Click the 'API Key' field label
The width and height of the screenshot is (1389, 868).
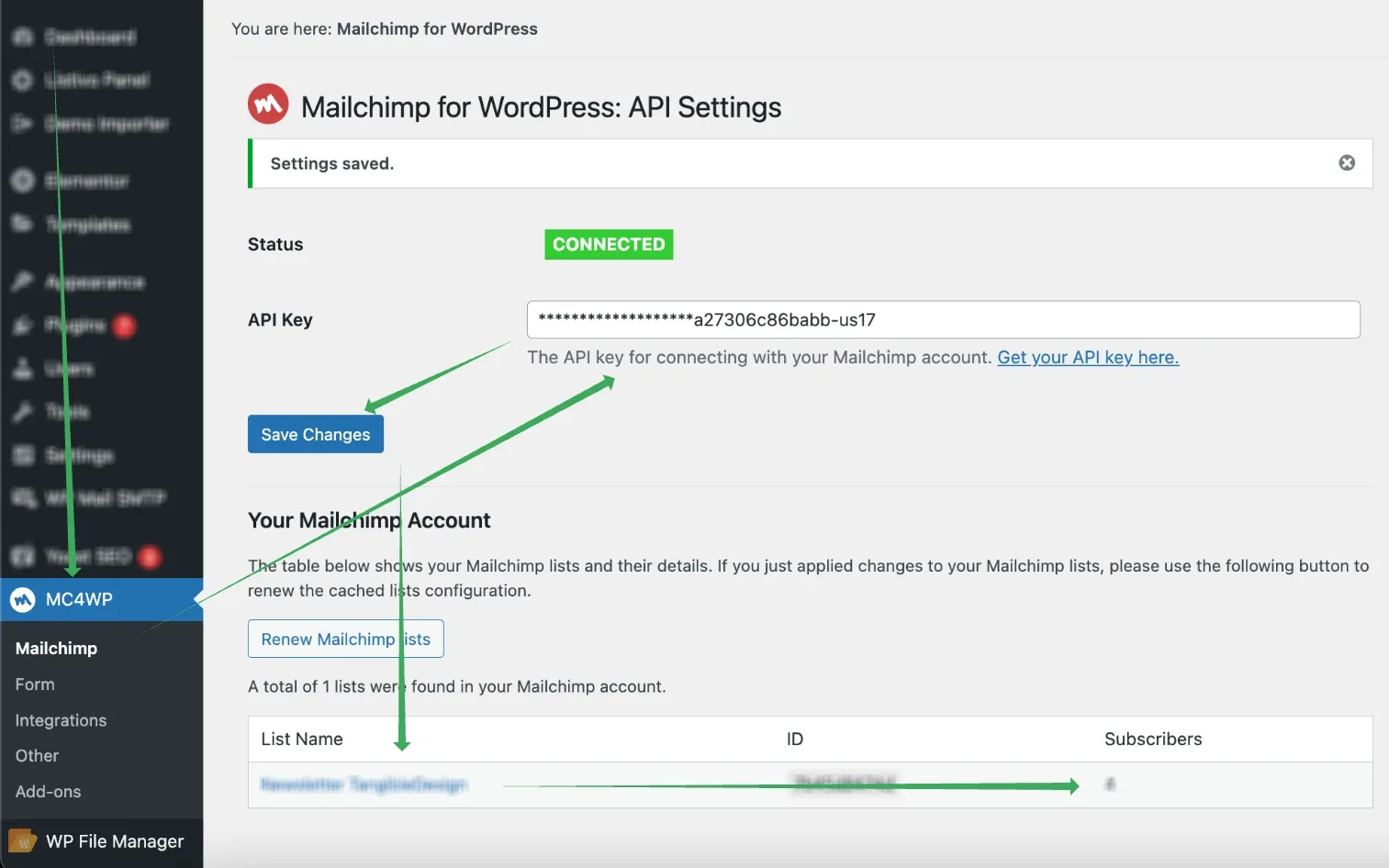click(280, 319)
